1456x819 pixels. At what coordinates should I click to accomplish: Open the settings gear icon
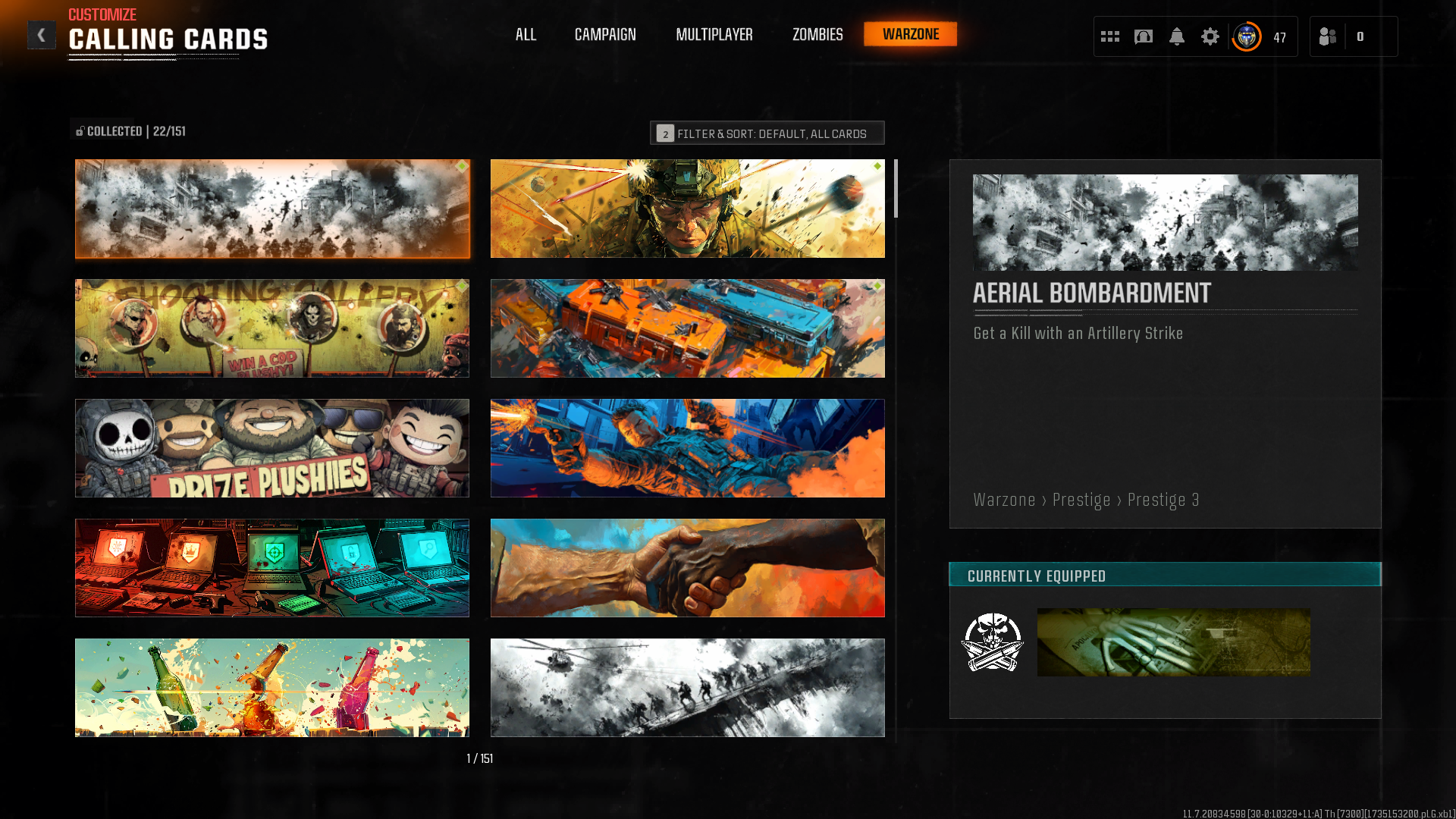click(1210, 36)
